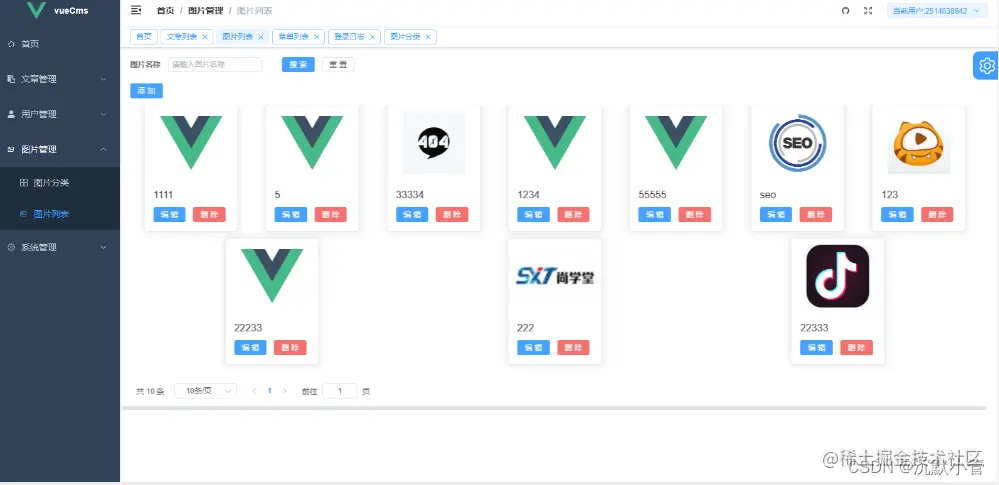Close the 文章列表 tab
Image resolution: width=999 pixels, height=485 pixels.
click(x=205, y=37)
